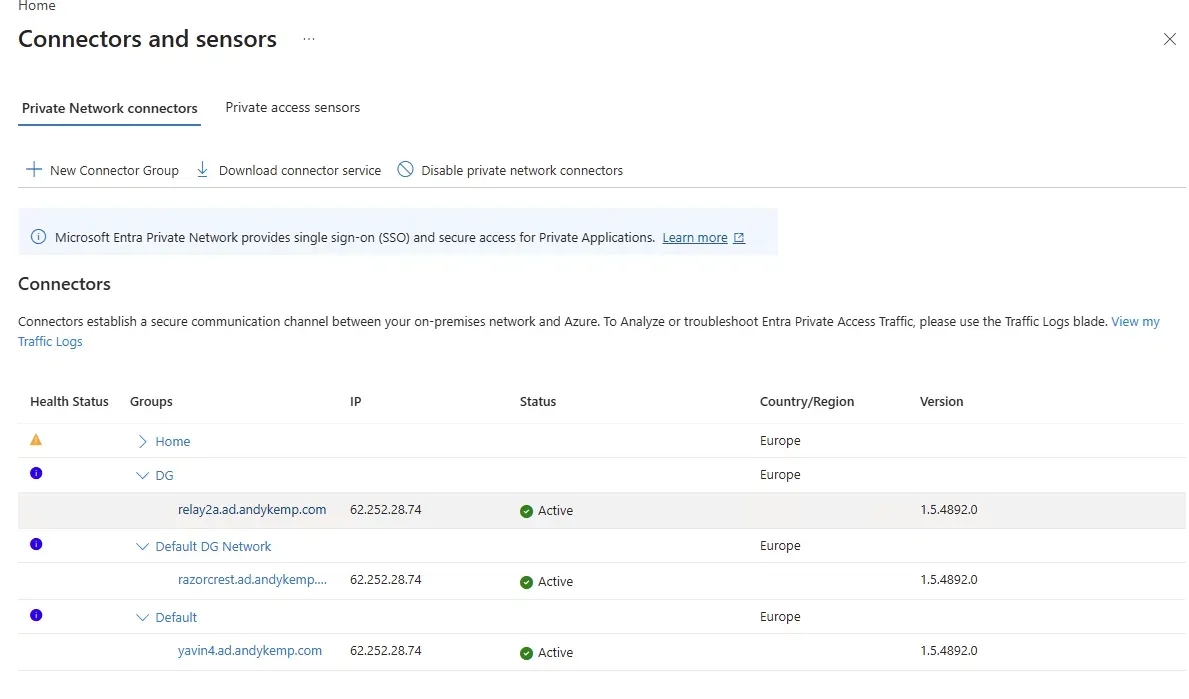Click the info icon in the banner
Image resolution: width=1189 pixels, height=699 pixels.
tap(38, 237)
